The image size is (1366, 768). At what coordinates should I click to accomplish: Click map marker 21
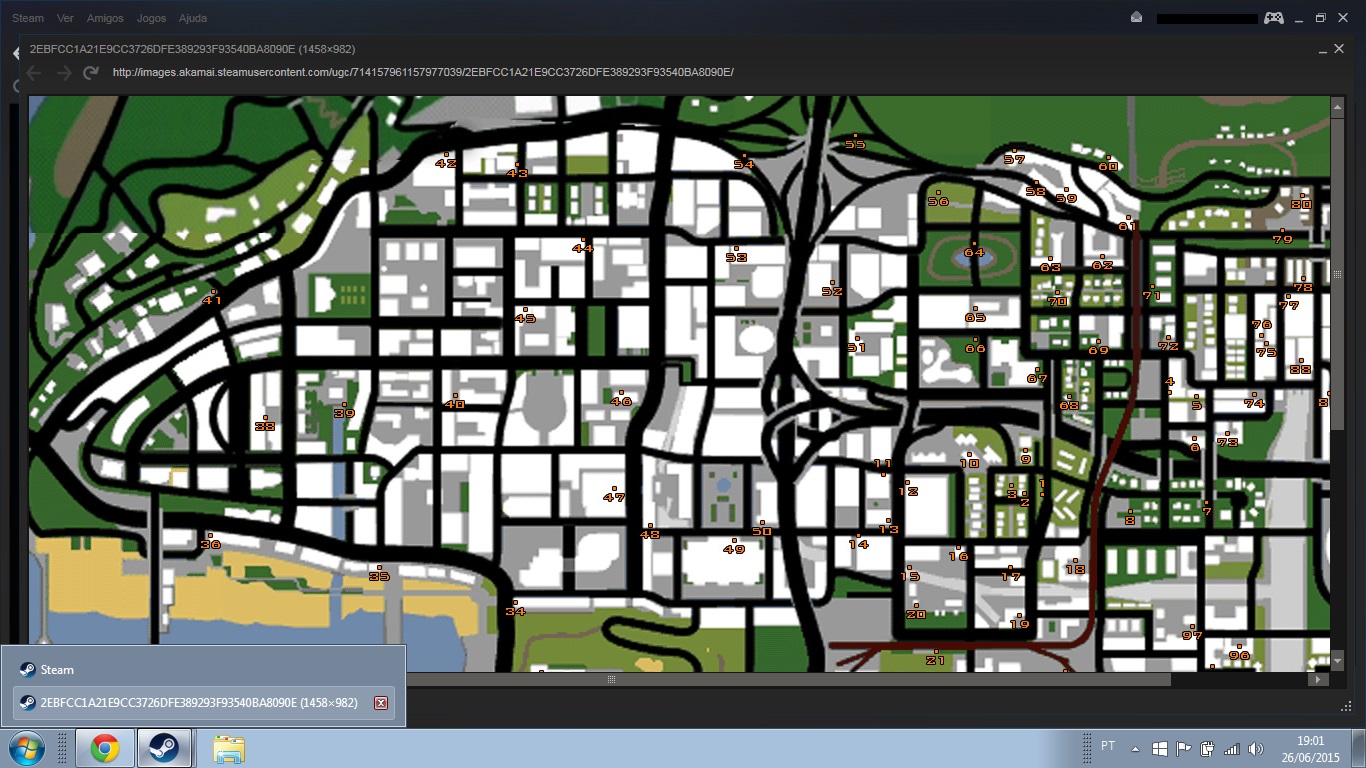click(x=935, y=659)
